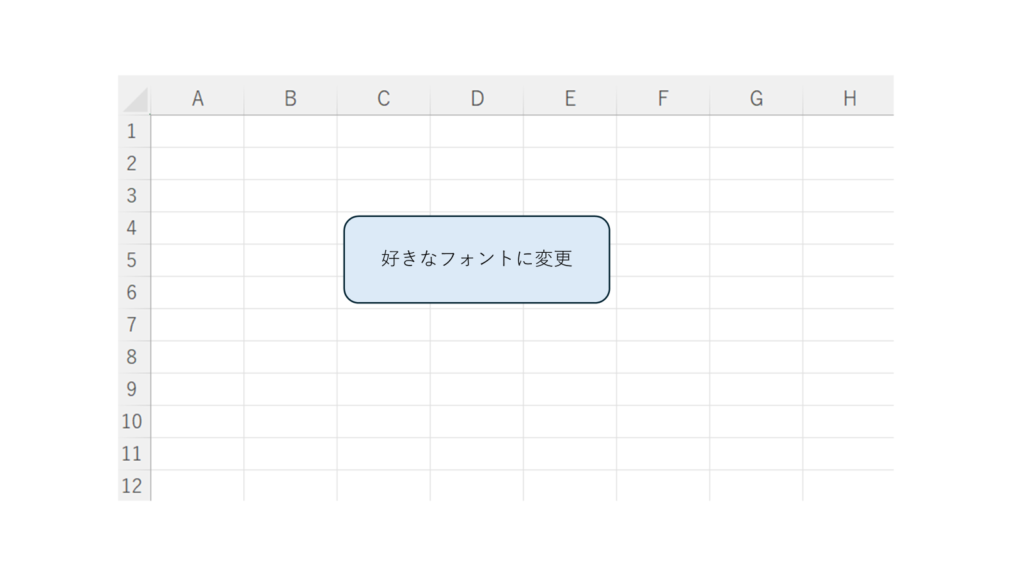
Task: Click the rounded rectangle shape '好きなフォントに変更'
Action: coord(476,259)
